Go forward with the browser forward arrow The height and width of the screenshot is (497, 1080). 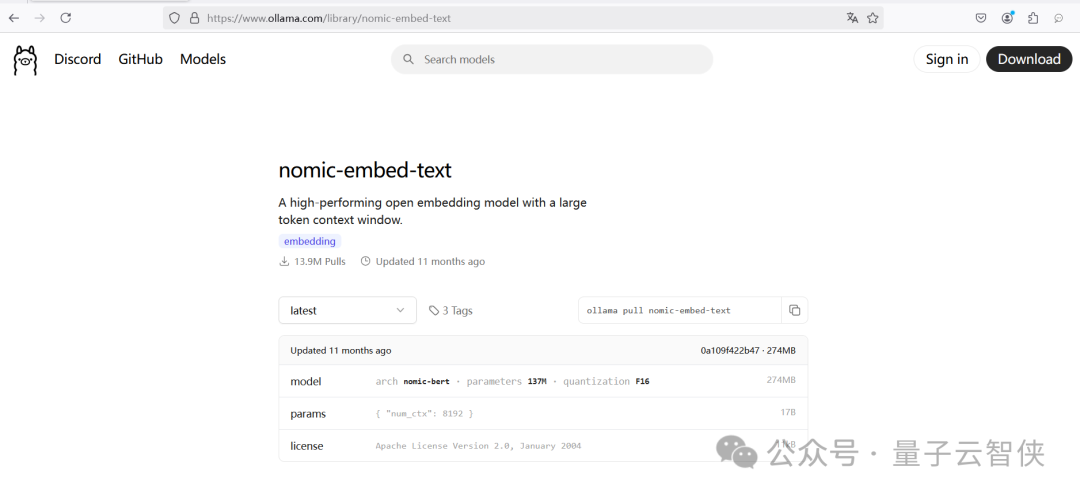[40, 18]
